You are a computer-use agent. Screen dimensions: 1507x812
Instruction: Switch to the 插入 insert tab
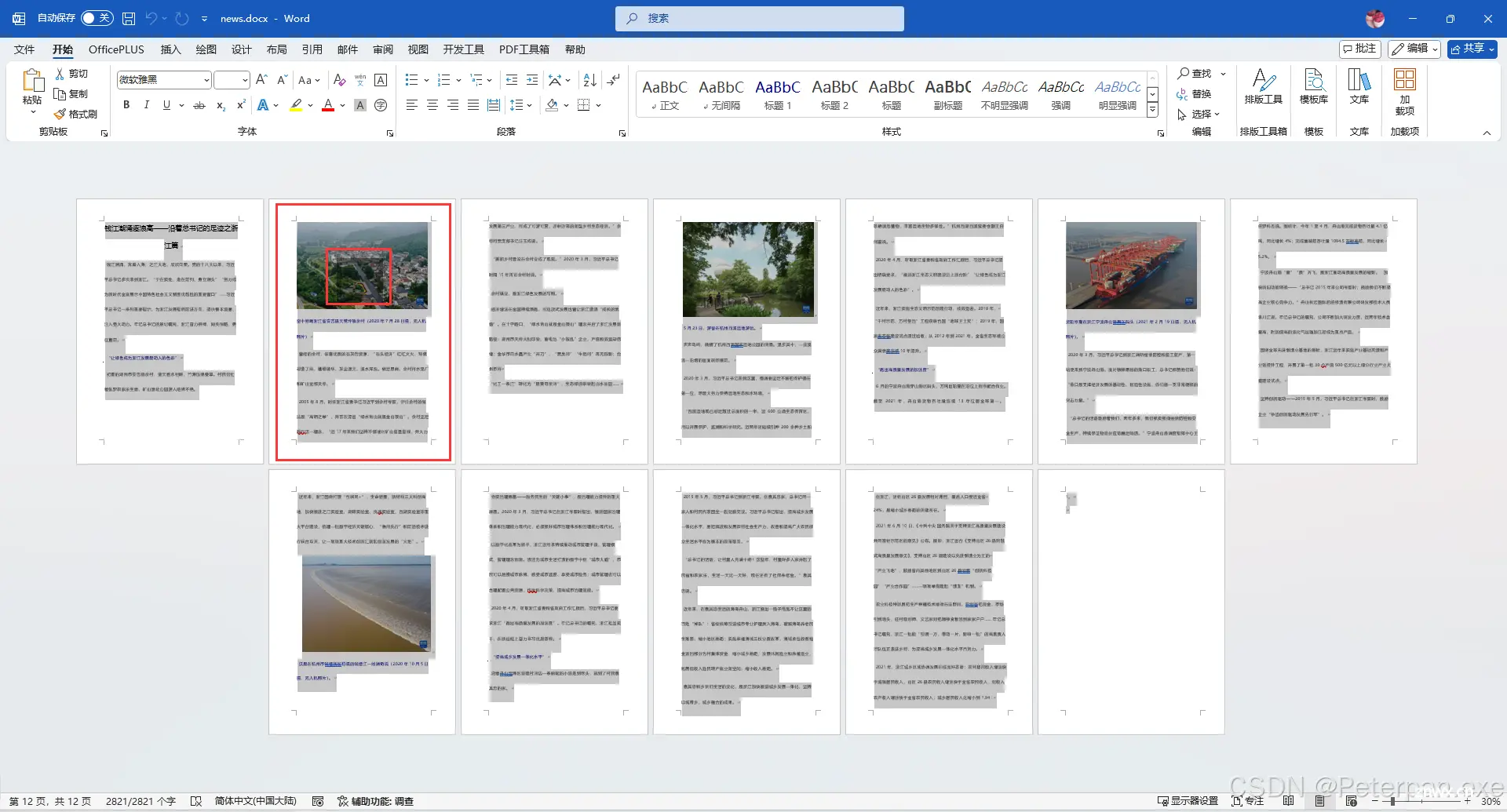pyautogui.click(x=170, y=49)
